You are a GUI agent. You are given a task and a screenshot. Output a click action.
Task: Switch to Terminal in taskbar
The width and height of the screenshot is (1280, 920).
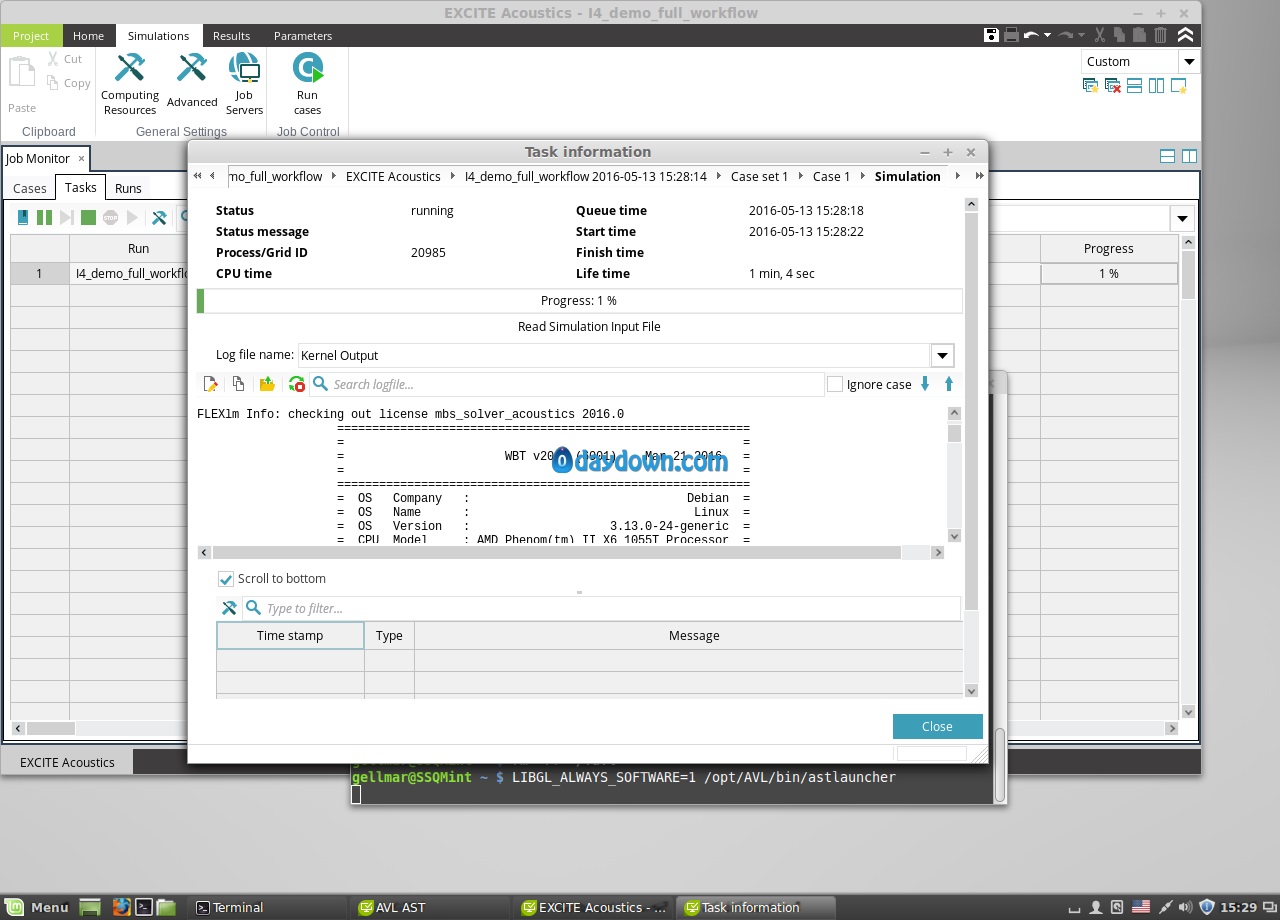[270, 907]
